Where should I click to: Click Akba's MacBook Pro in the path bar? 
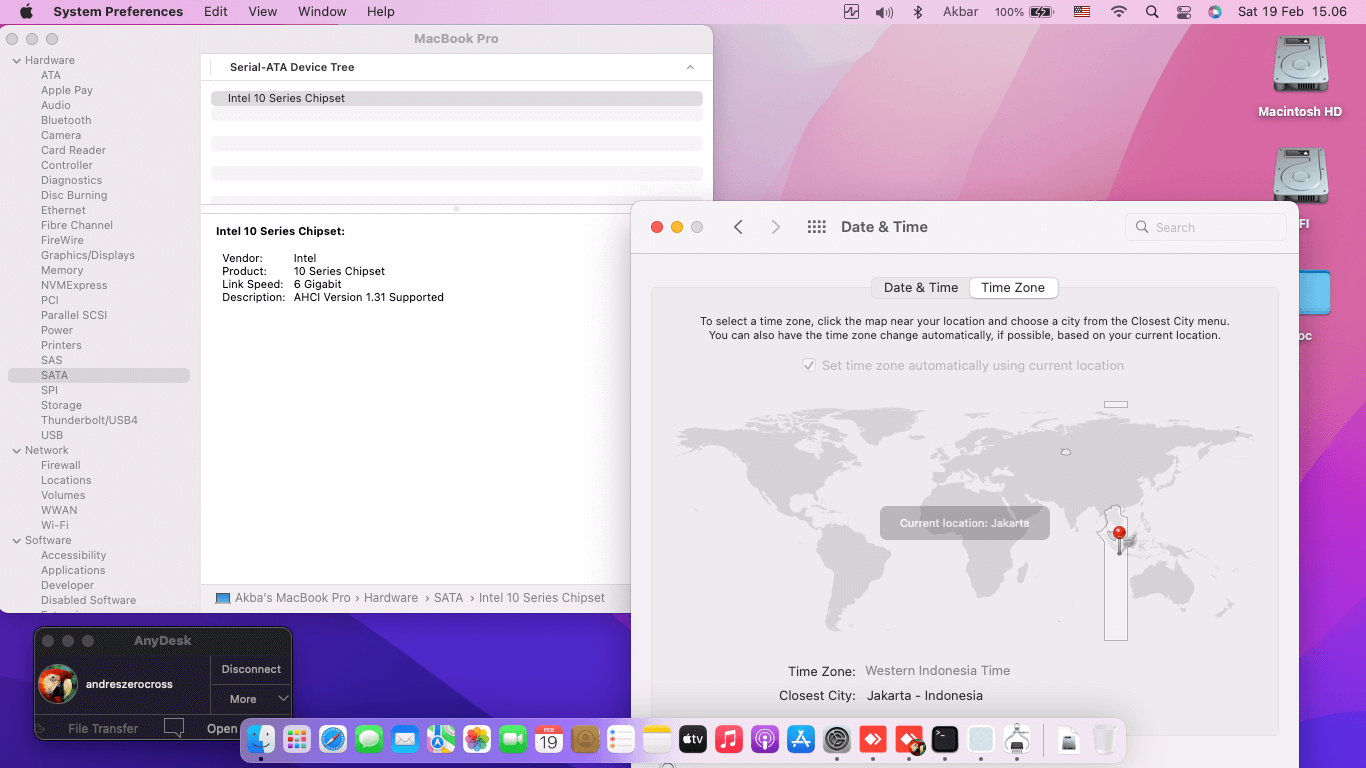(283, 598)
